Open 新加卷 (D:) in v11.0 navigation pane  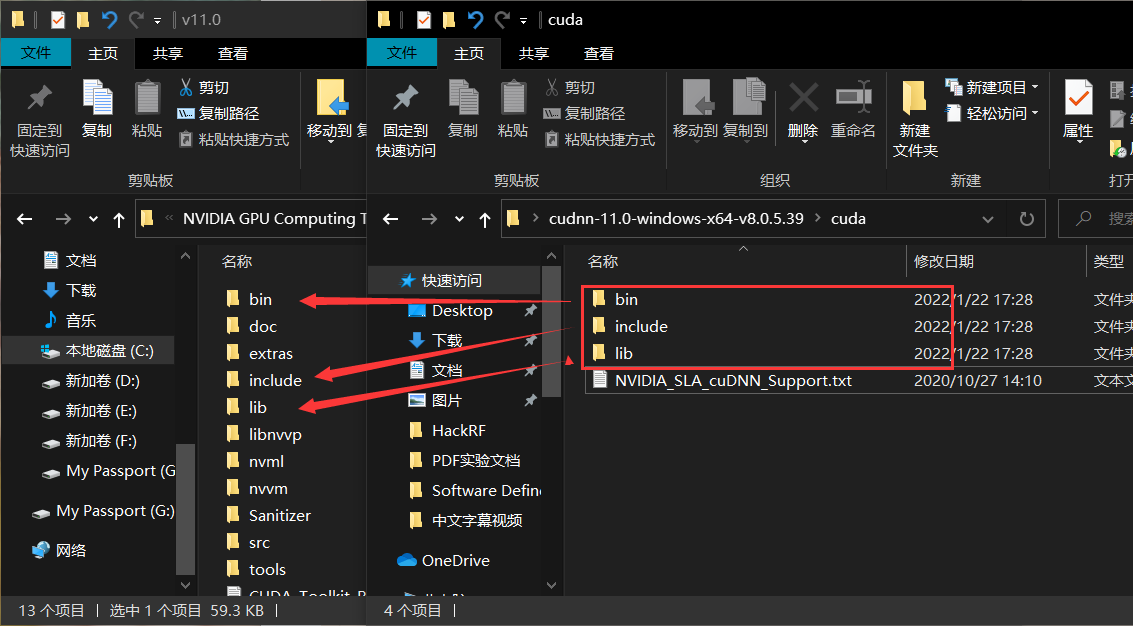coord(103,381)
